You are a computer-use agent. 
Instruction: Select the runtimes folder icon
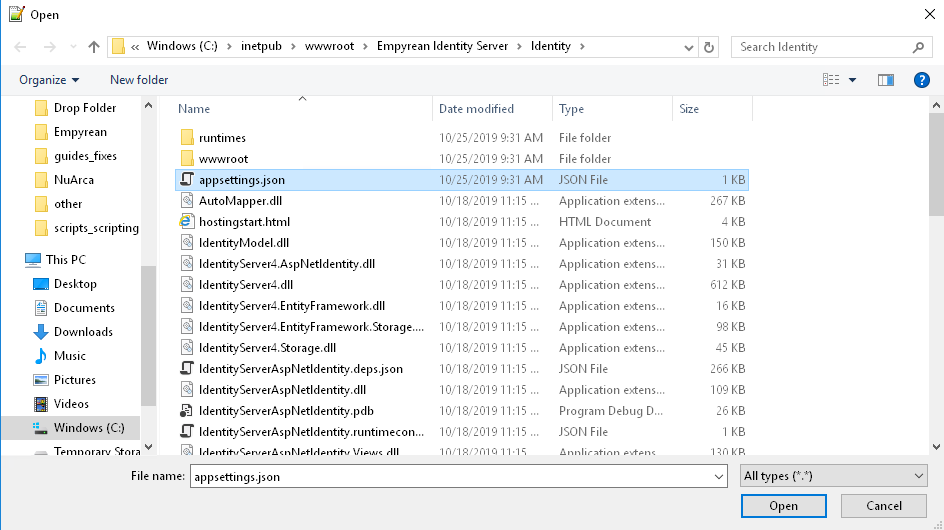click(x=187, y=137)
